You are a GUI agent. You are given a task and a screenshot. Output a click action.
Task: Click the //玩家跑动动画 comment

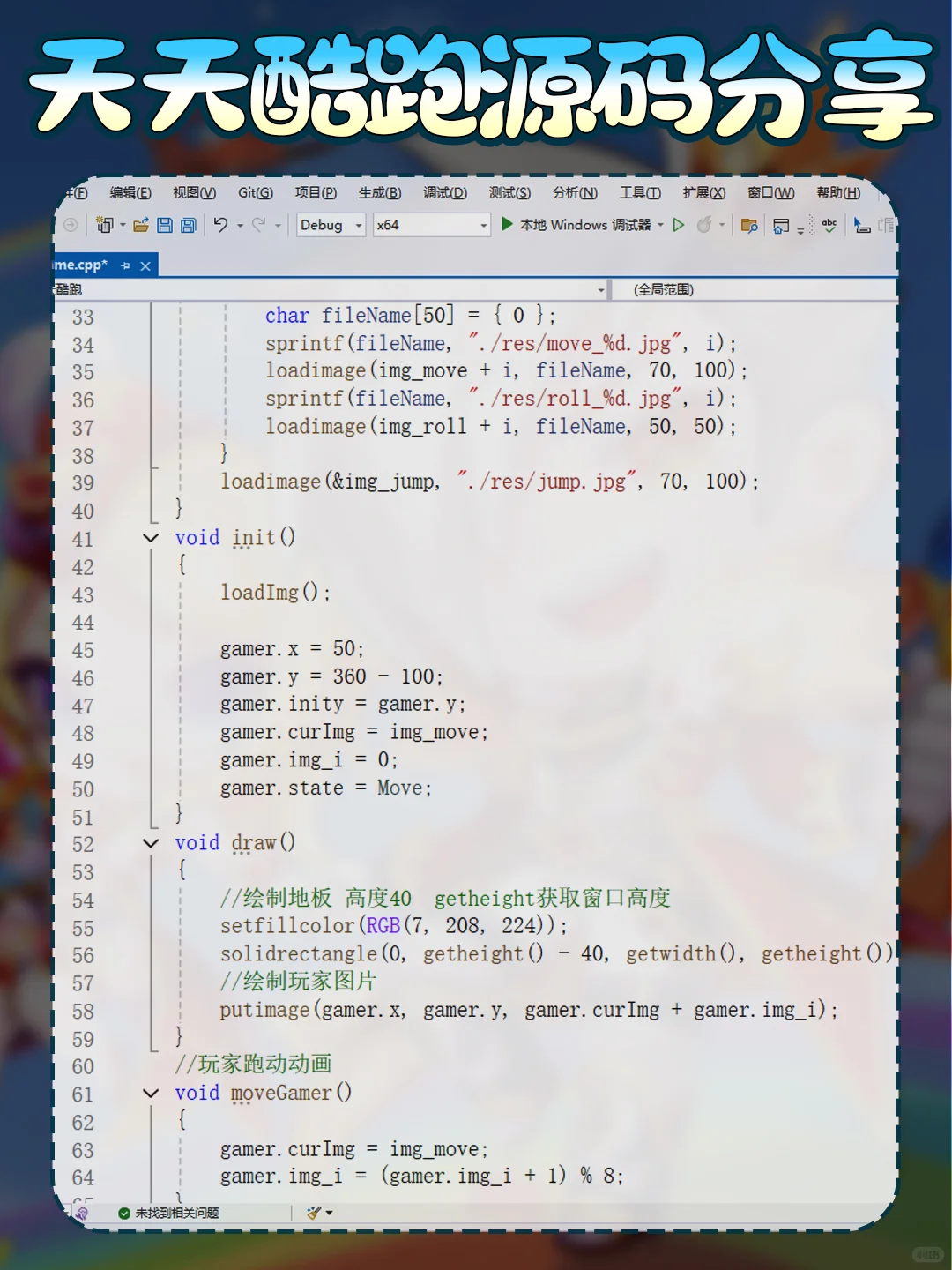point(254,1065)
